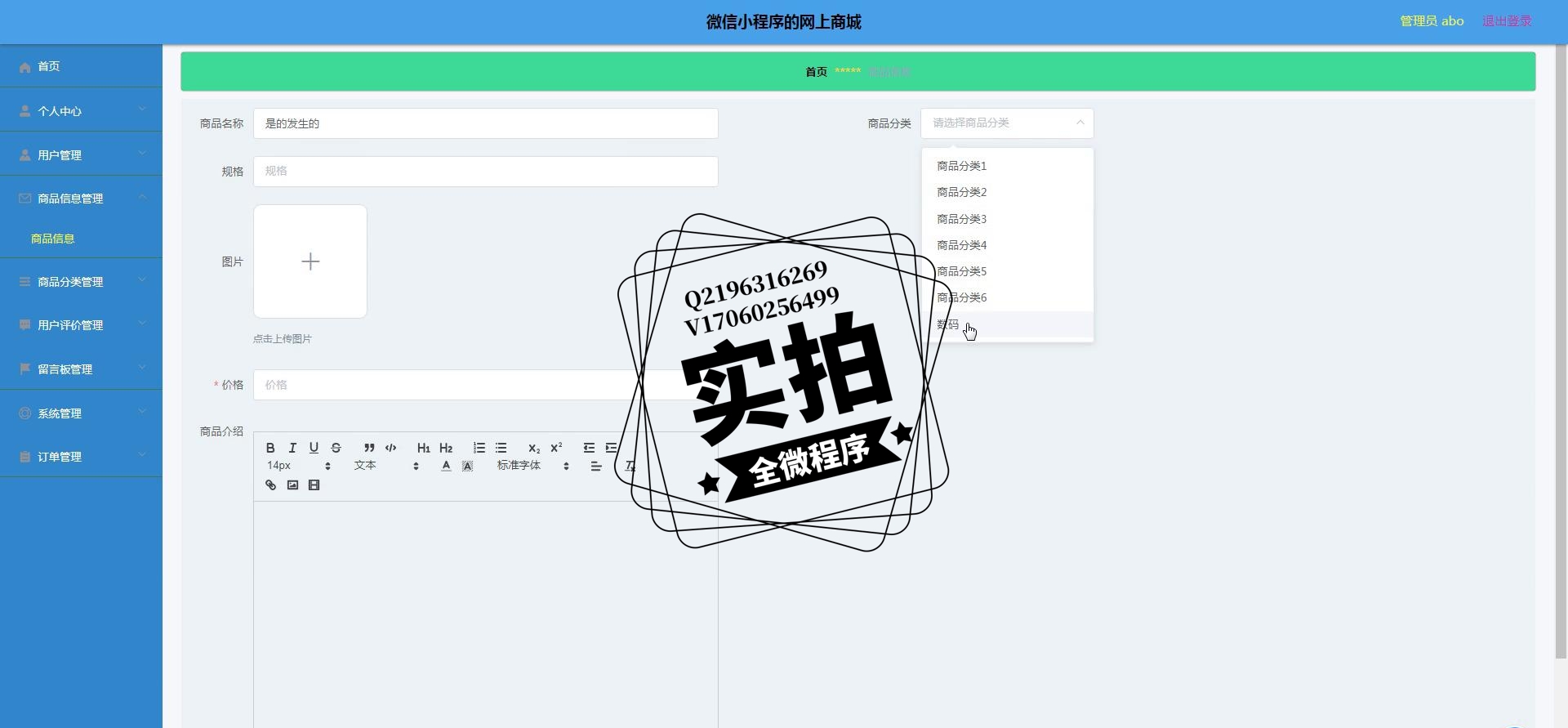Click the page vertical scrollbar
Viewport: 1568px width, 728px height.
[x=1561, y=351]
